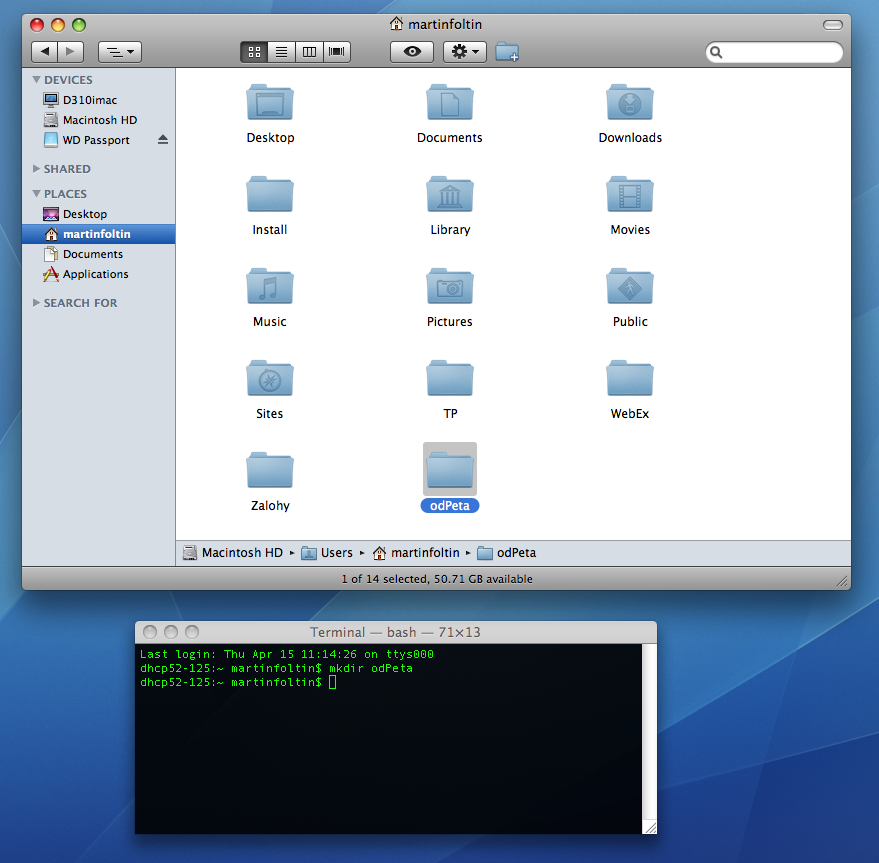Click the Finder title bar home icon
The height and width of the screenshot is (863, 879).
pos(396,24)
